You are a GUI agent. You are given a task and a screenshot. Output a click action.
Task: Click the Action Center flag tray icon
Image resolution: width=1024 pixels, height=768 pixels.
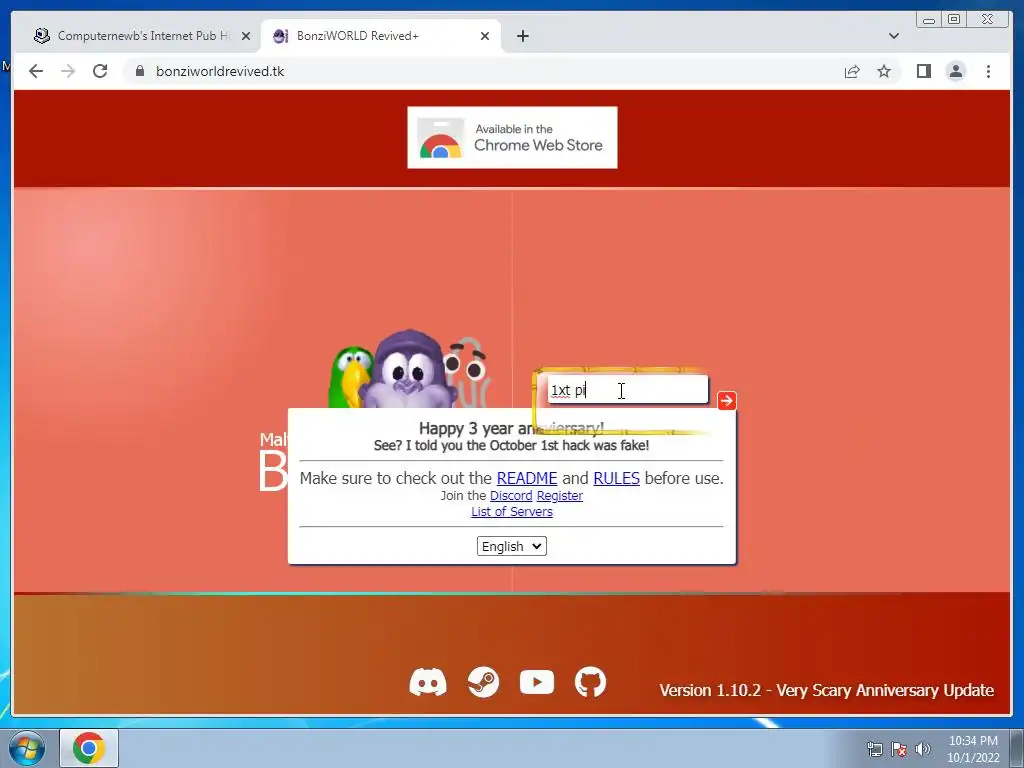pyautogui.click(x=899, y=749)
